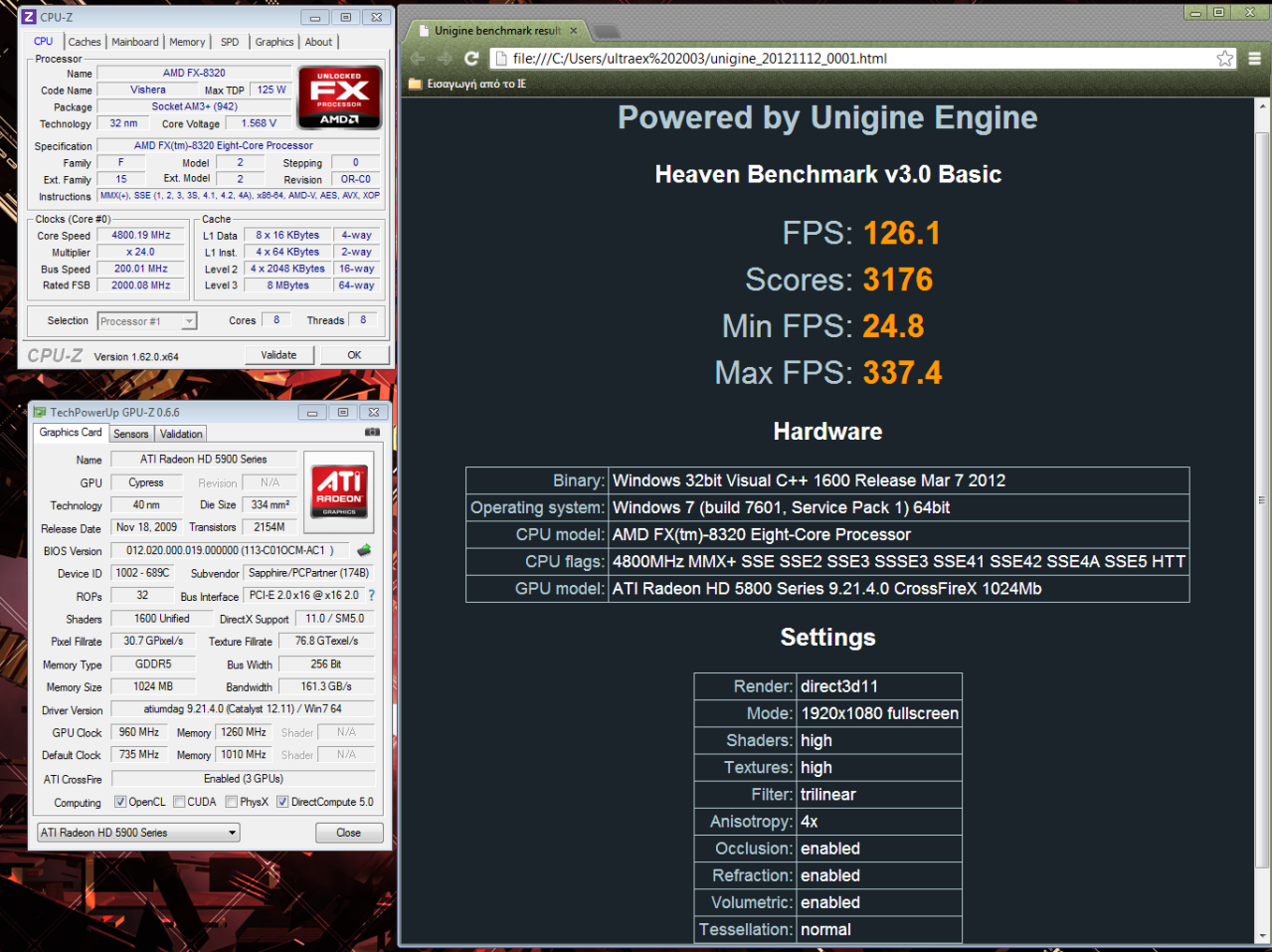Click the GPU Clock value 960 MHz

pos(139,732)
